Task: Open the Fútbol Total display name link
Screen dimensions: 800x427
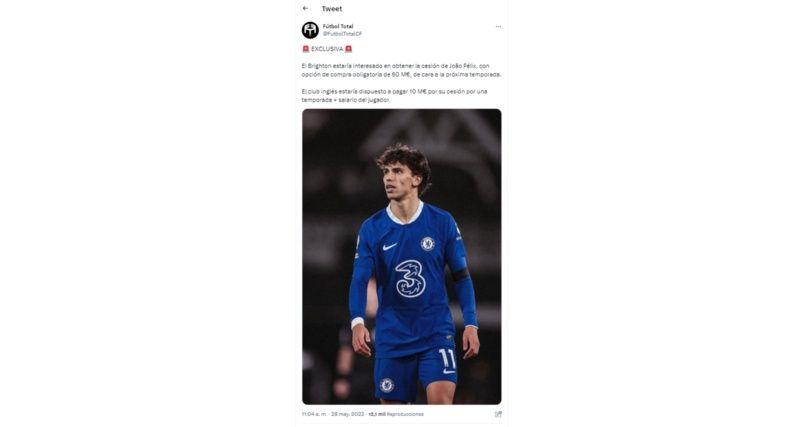Action: (x=338, y=26)
